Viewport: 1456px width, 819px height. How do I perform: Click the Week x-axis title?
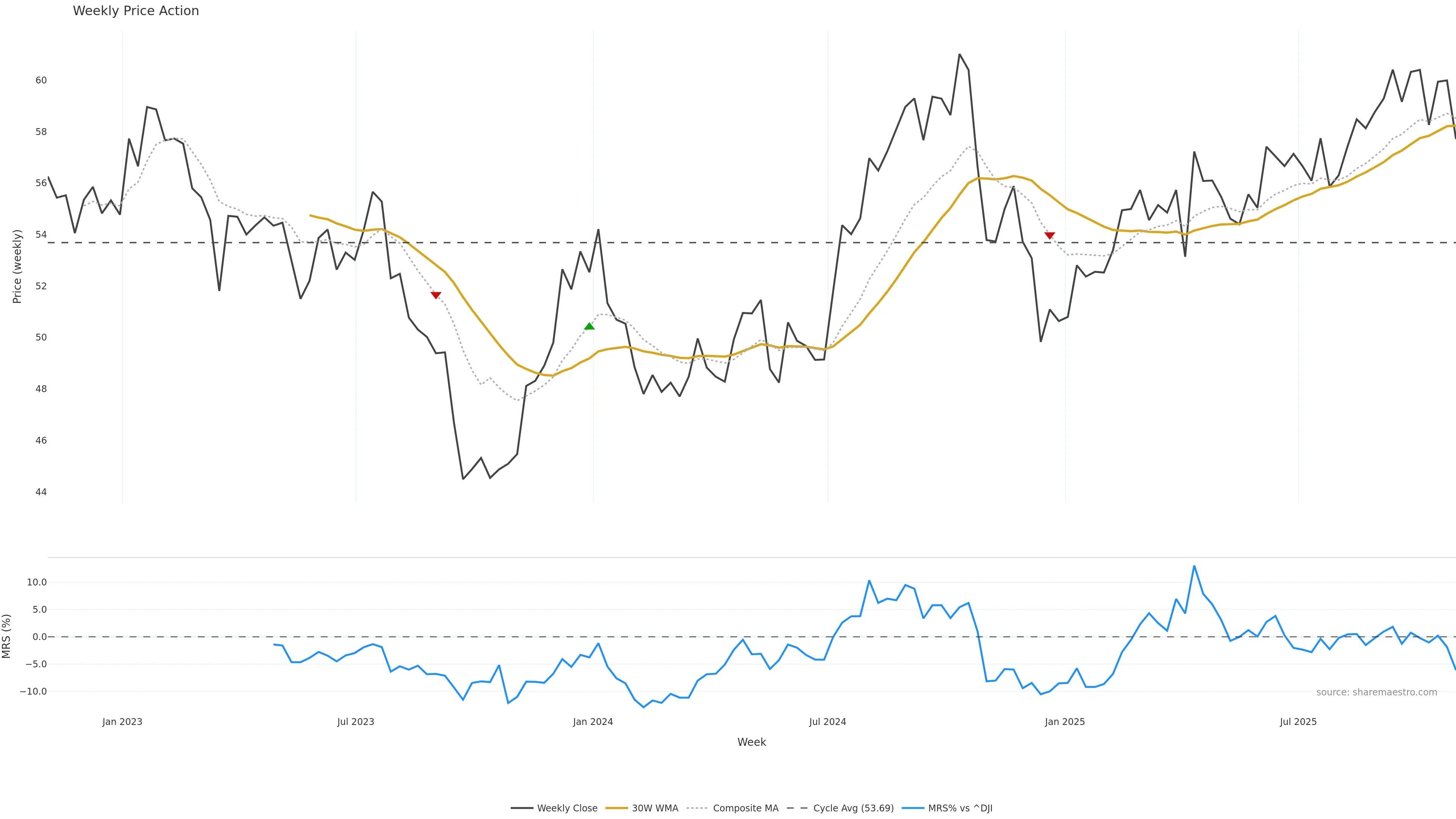(751, 742)
